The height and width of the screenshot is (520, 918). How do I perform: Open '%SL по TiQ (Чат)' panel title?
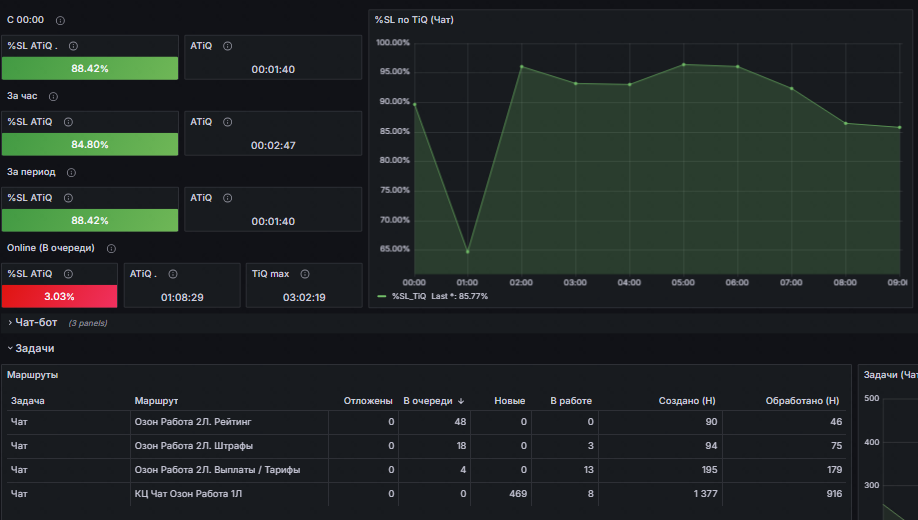(414, 20)
